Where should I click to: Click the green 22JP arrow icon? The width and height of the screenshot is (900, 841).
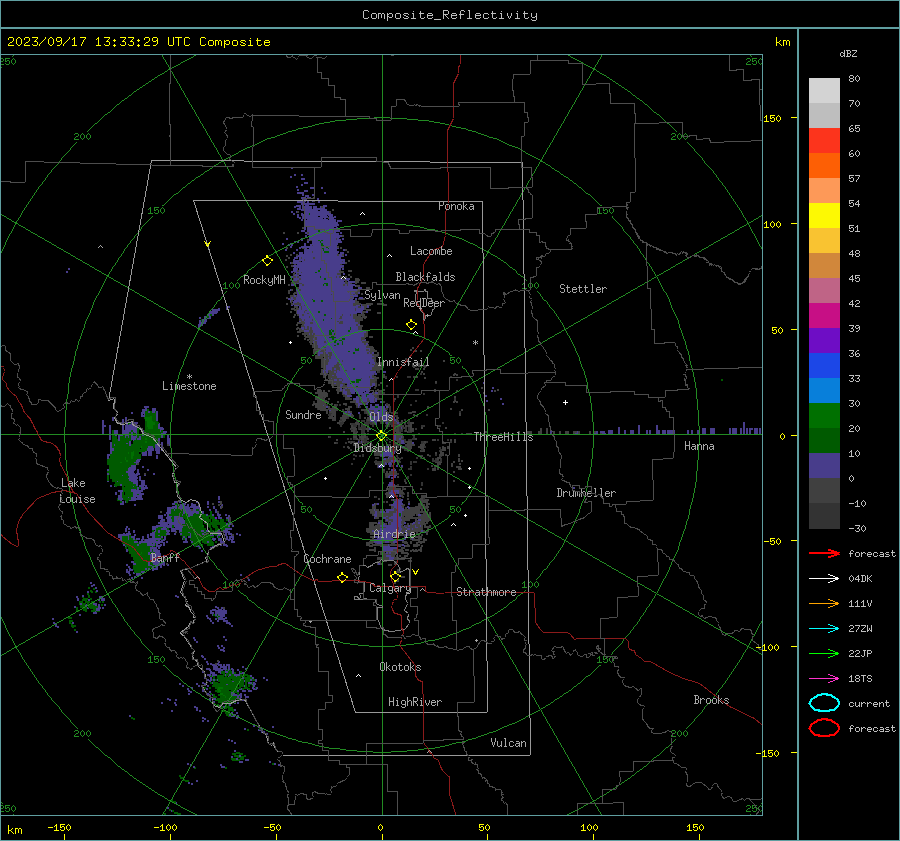824,653
